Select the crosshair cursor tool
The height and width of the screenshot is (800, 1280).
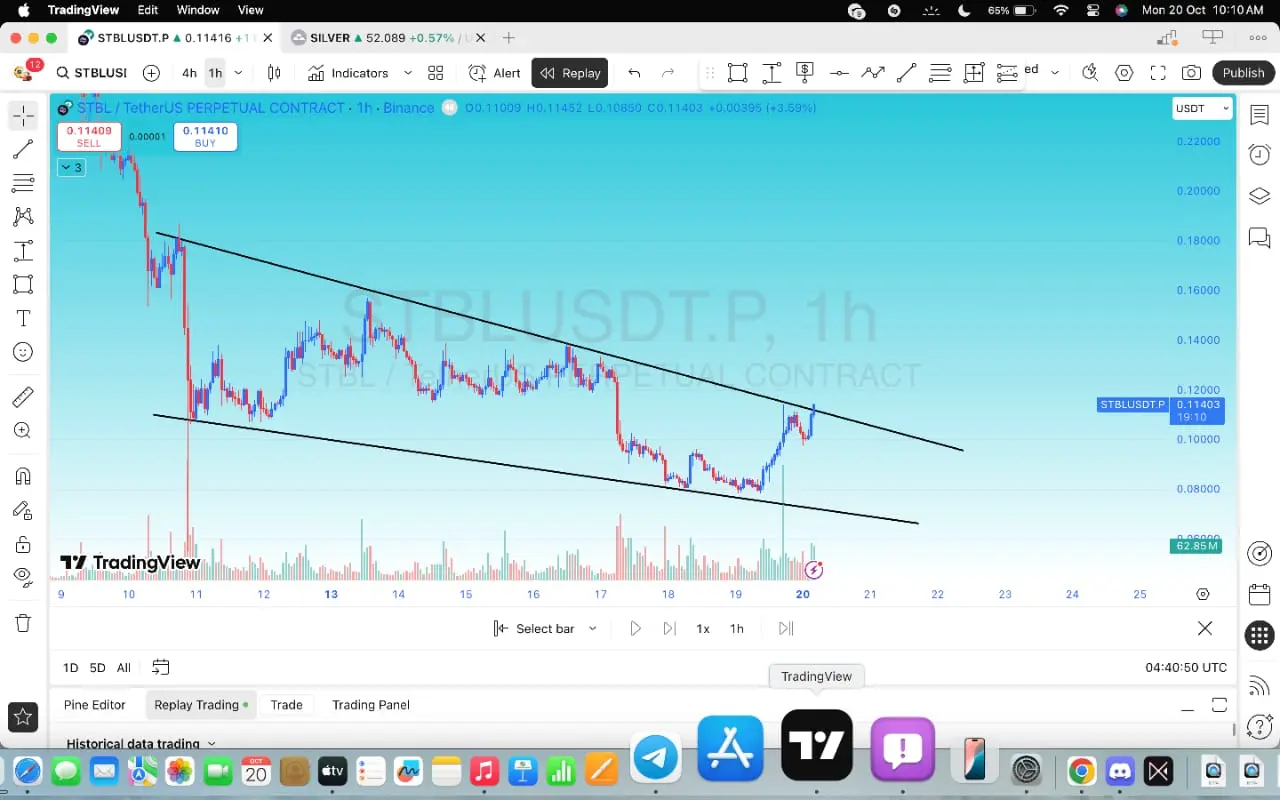click(23, 116)
